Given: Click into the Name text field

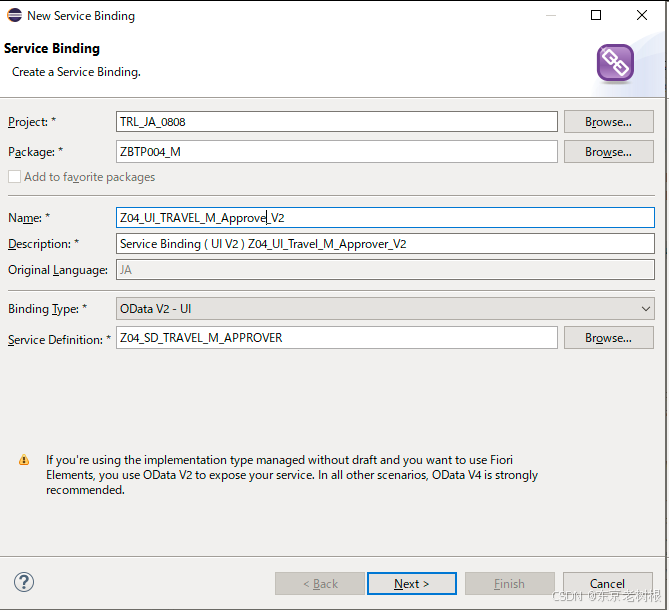Looking at the screenshot, I should coord(385,218).
